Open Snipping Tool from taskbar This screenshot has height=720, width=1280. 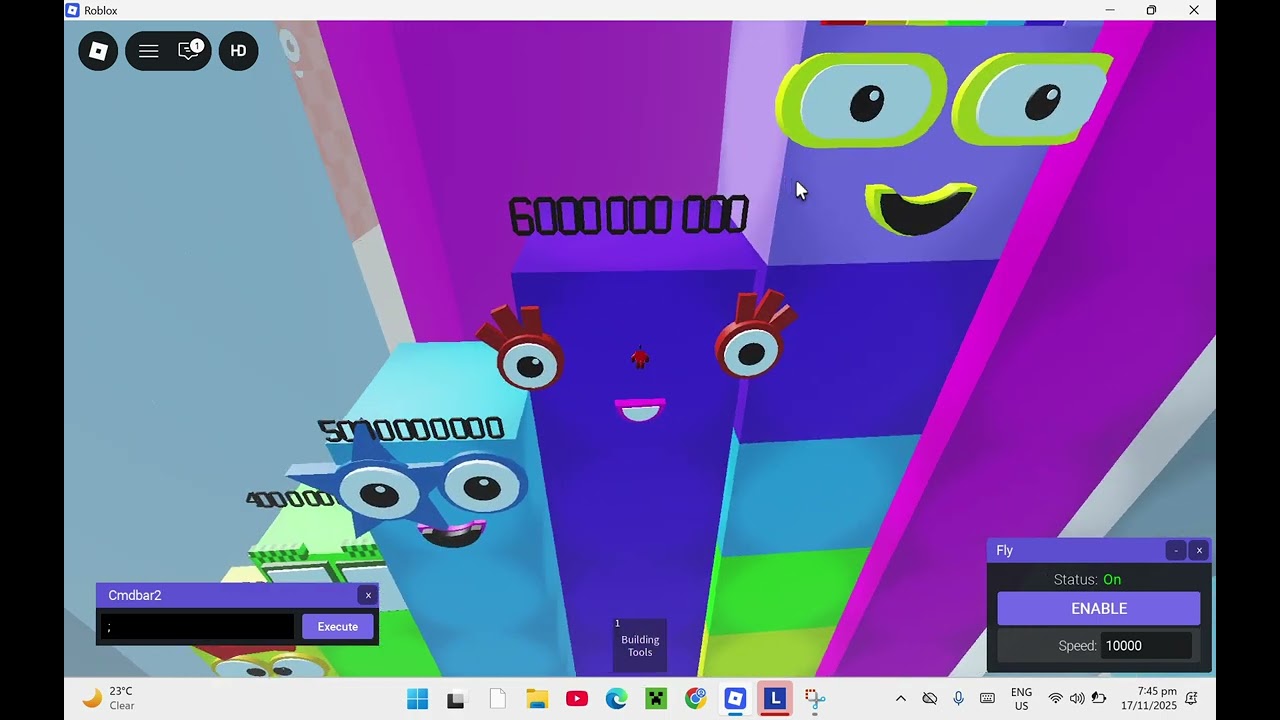tap(815, 699)
